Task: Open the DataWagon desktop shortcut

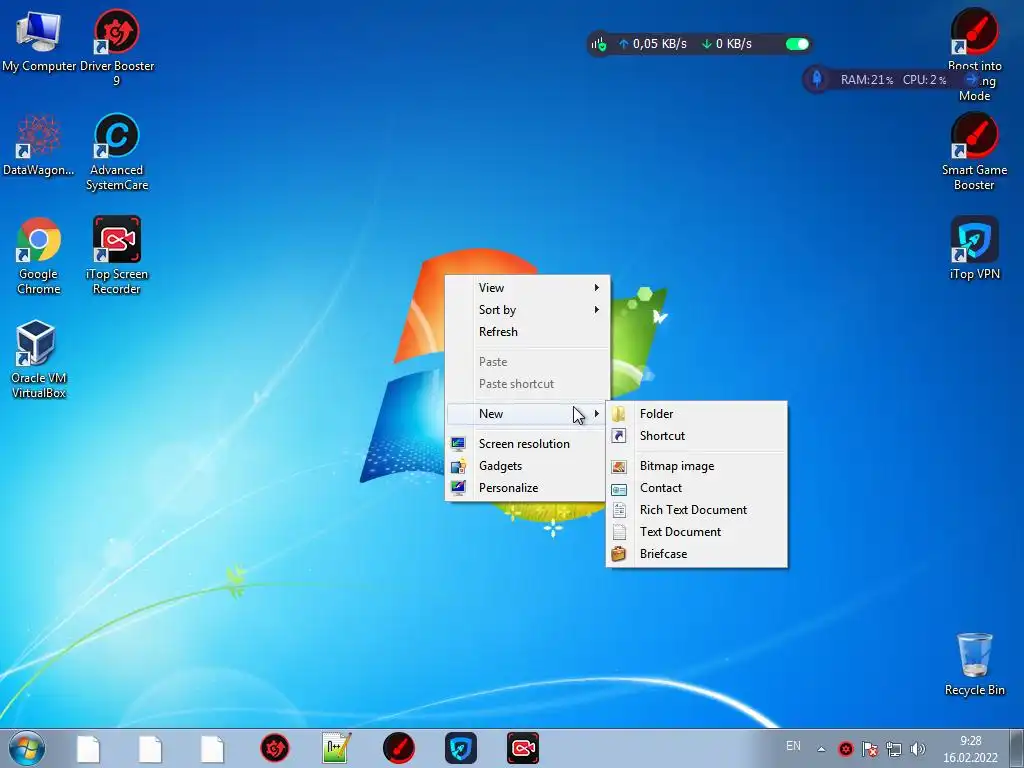Action: [x=39, y=145]
